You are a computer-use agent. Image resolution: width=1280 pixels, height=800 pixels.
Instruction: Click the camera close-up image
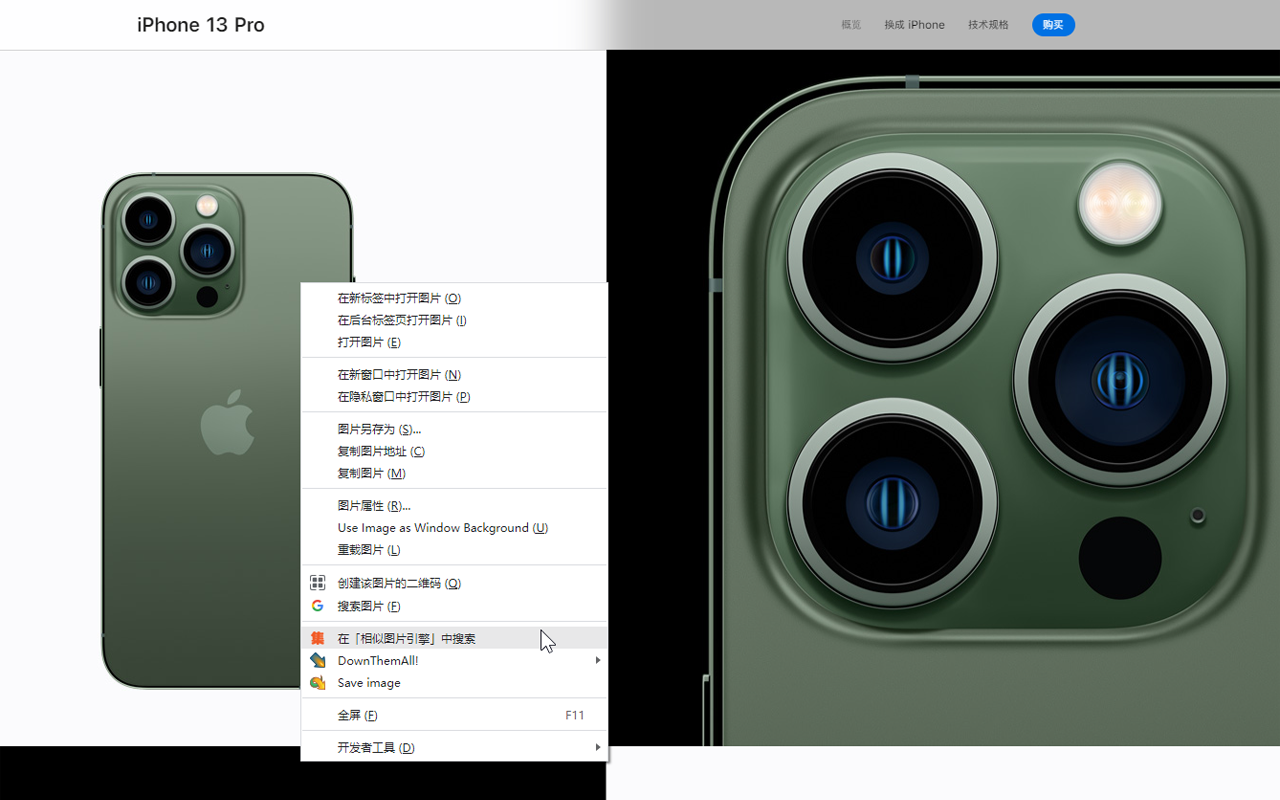(943, 398)
